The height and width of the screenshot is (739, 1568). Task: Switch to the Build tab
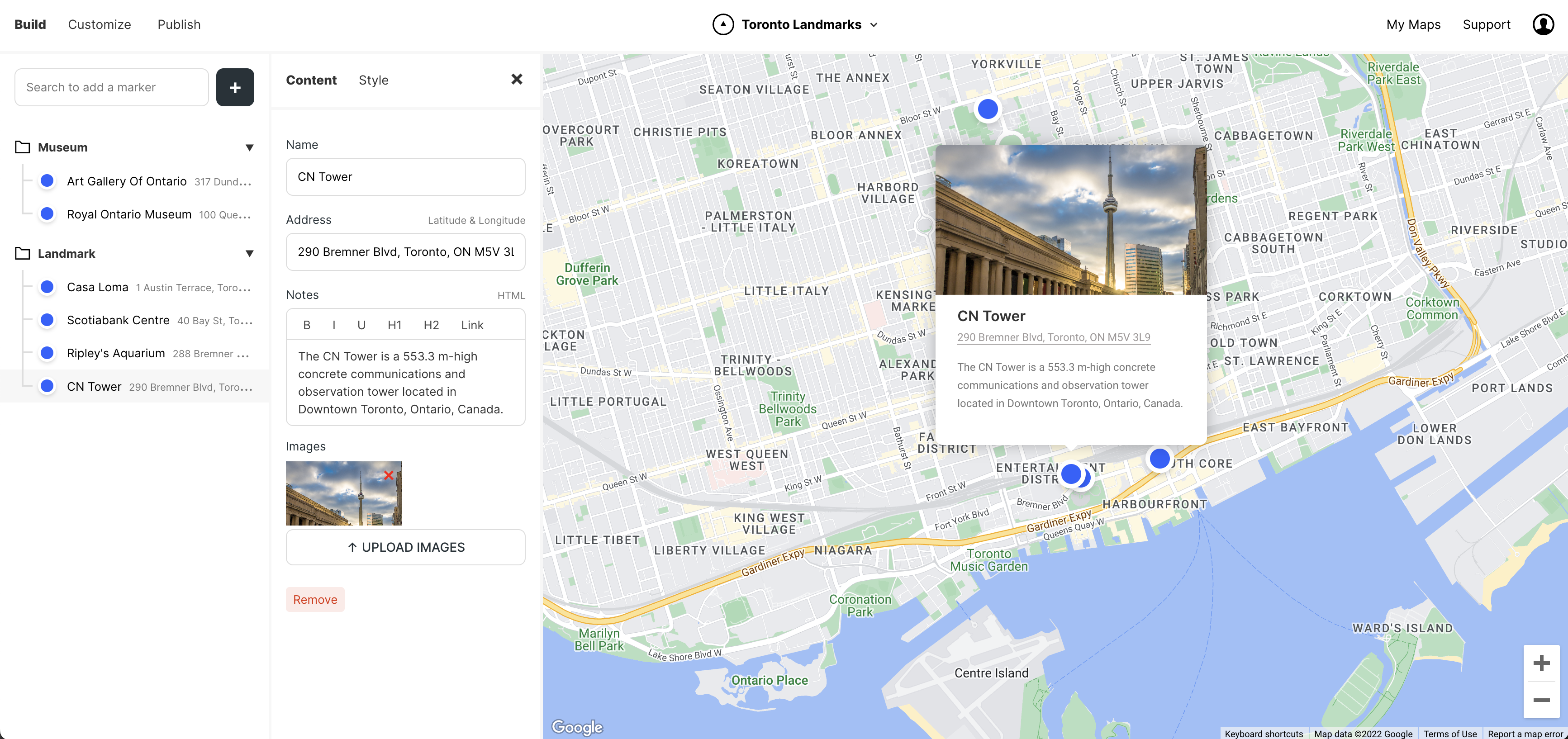(30, 24)
